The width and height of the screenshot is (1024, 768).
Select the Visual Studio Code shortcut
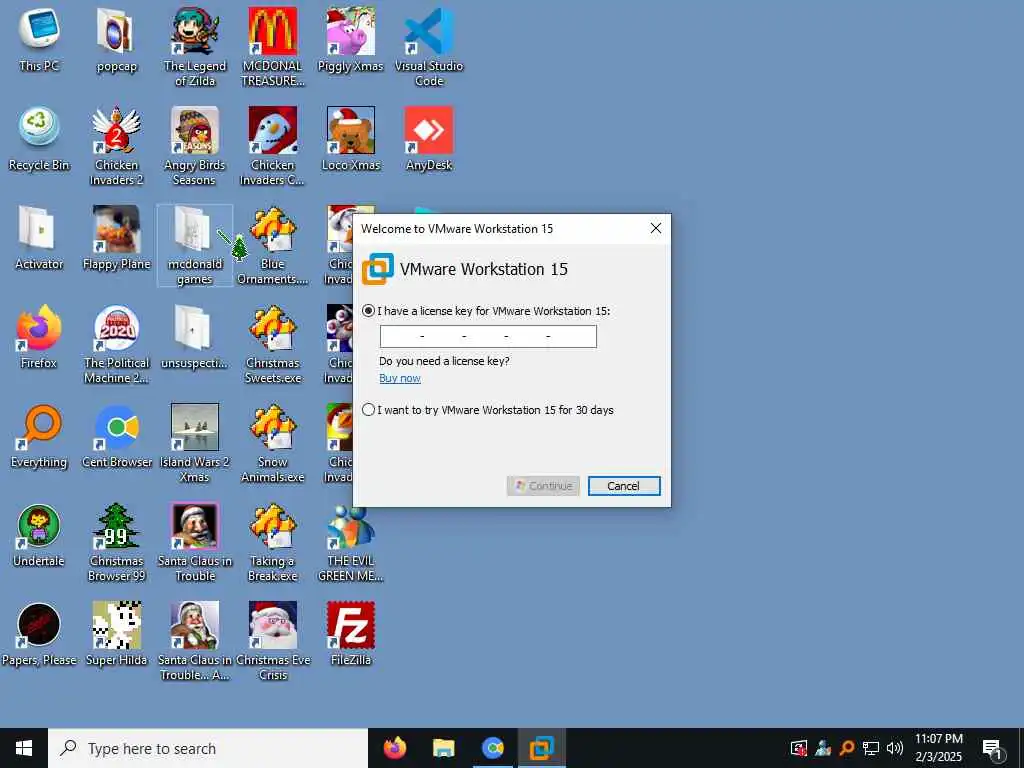(429, 47)
